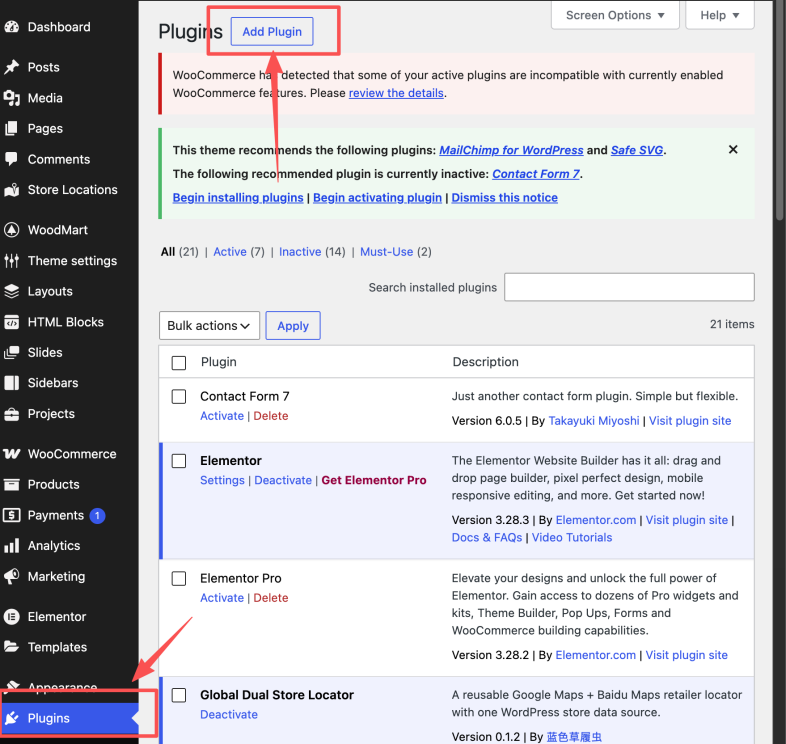Screen dimensions: 786x744
Task: Click the Theme settings sliders icon
Action: click(12, 261)
